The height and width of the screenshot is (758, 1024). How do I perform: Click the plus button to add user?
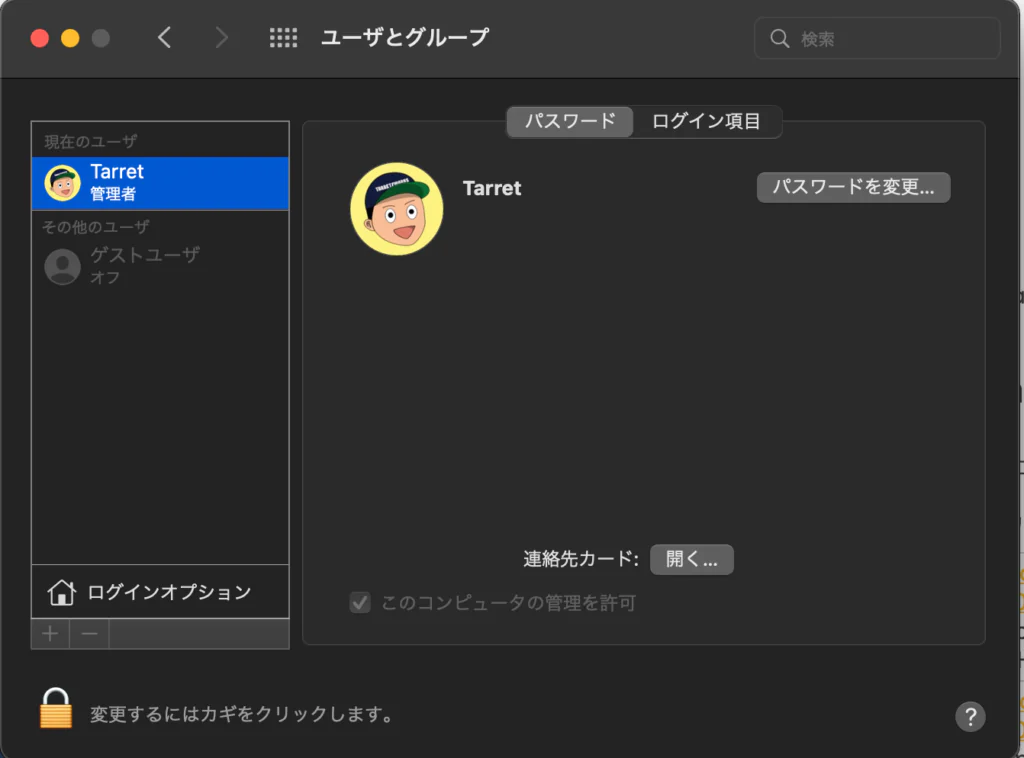coord(50,634)
